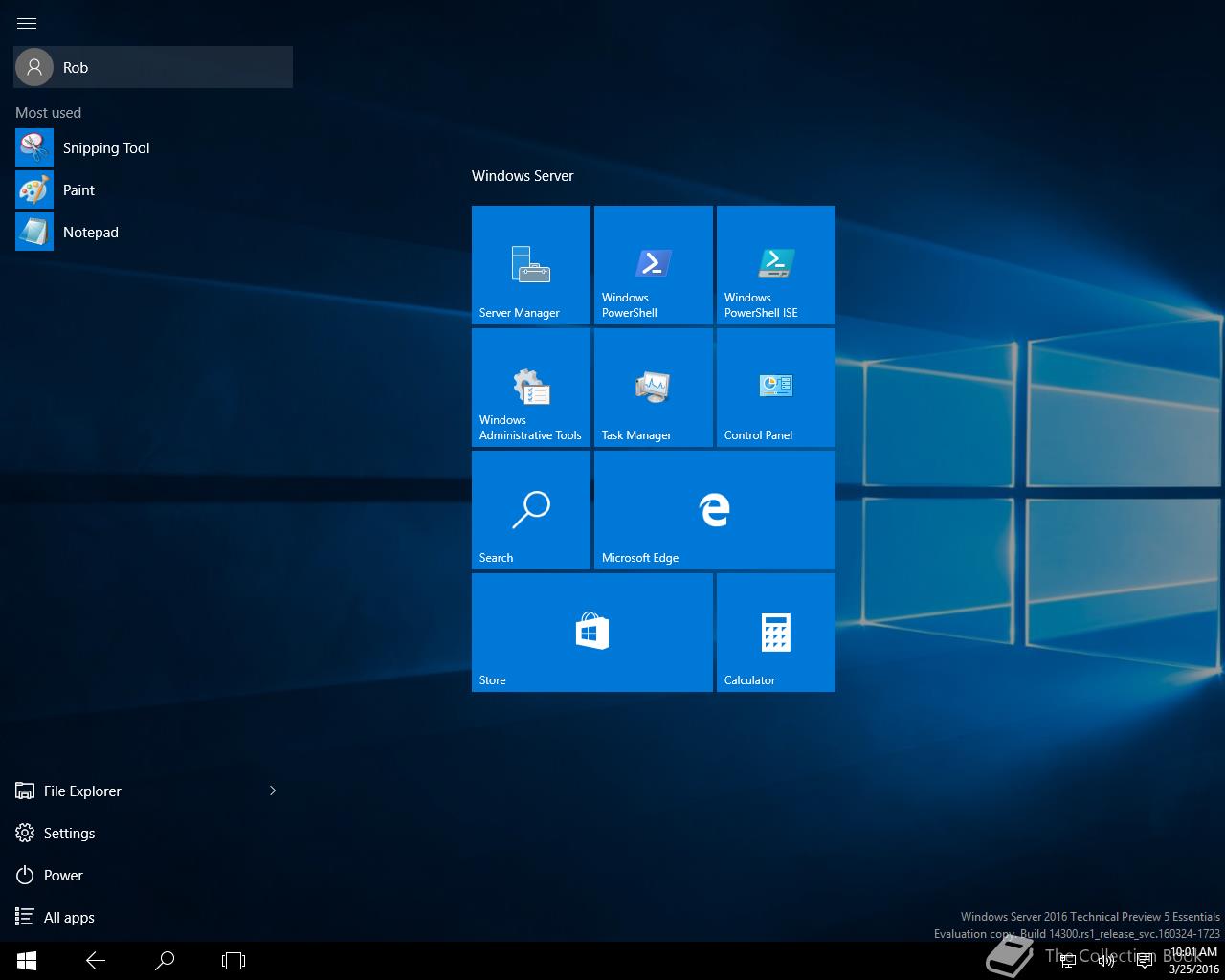The width and height of the screenshot is (1225, 980).
Task: Click the taskbar clock showing 10:01 AM
Action: [1193, 961]
